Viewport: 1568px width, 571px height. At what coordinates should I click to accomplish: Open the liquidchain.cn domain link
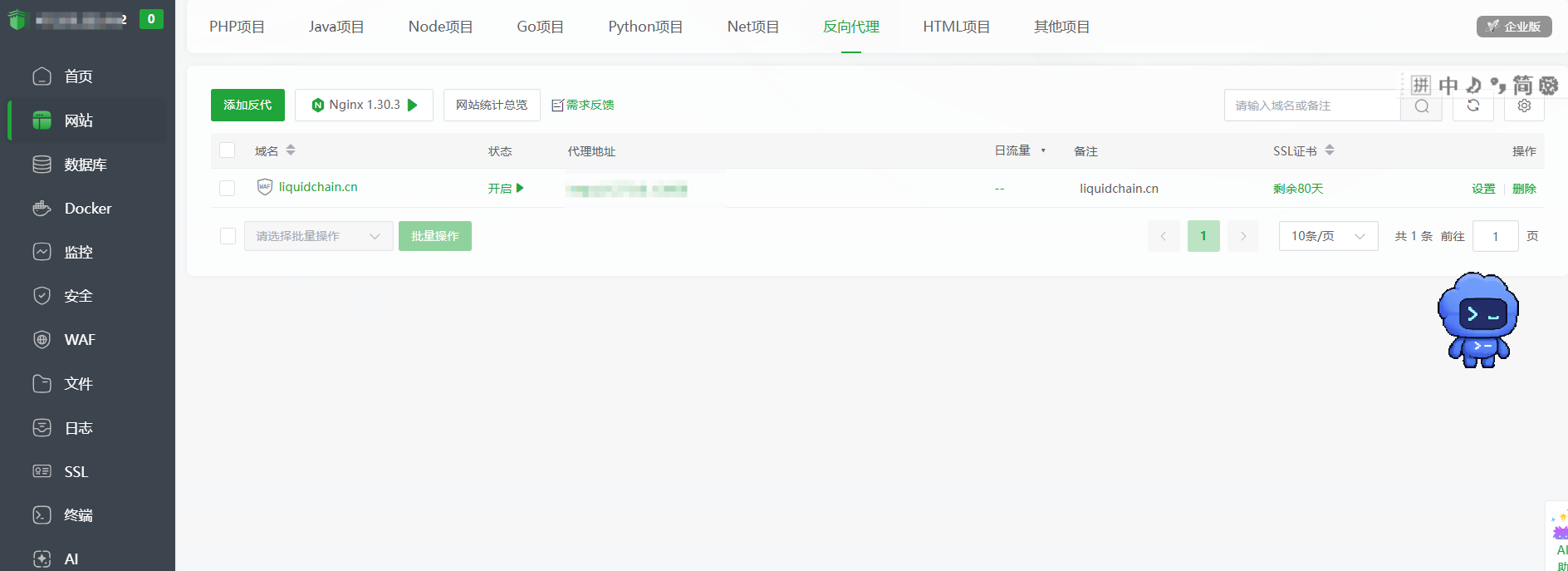[x=318, y=187]
